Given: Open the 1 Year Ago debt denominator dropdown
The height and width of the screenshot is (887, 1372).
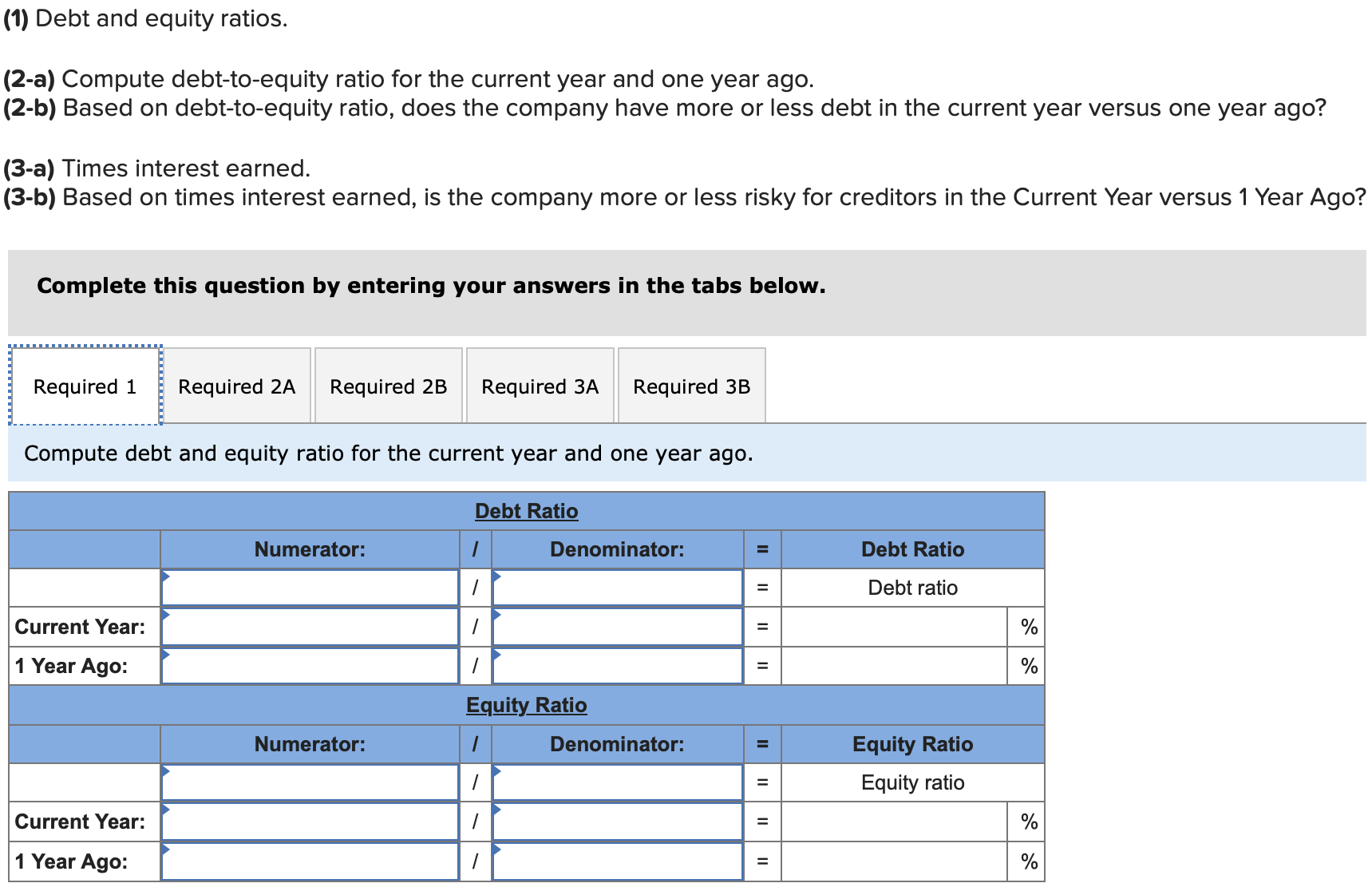Looking at the screenshot, I should (617, 665).
